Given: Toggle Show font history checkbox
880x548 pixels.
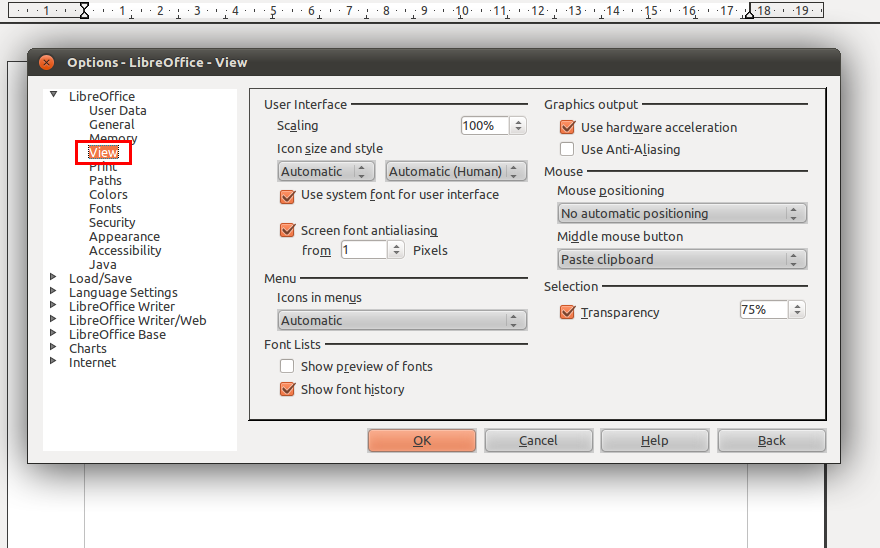Looking at the screenshot, I should pyautogui.click(x=287, y=389).
